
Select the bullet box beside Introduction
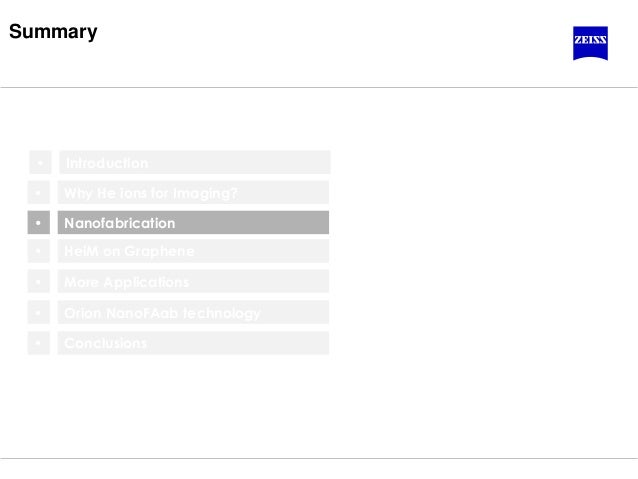[x=40, y=162]
